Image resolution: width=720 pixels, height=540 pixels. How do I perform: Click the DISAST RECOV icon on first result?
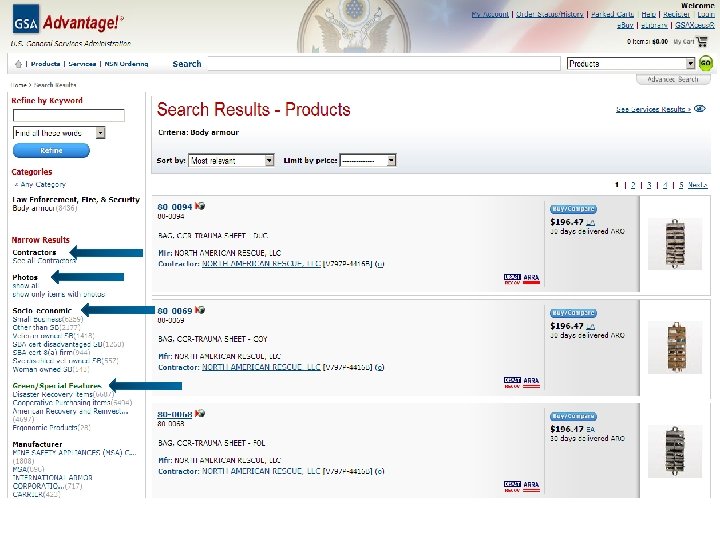coord(512,279)
